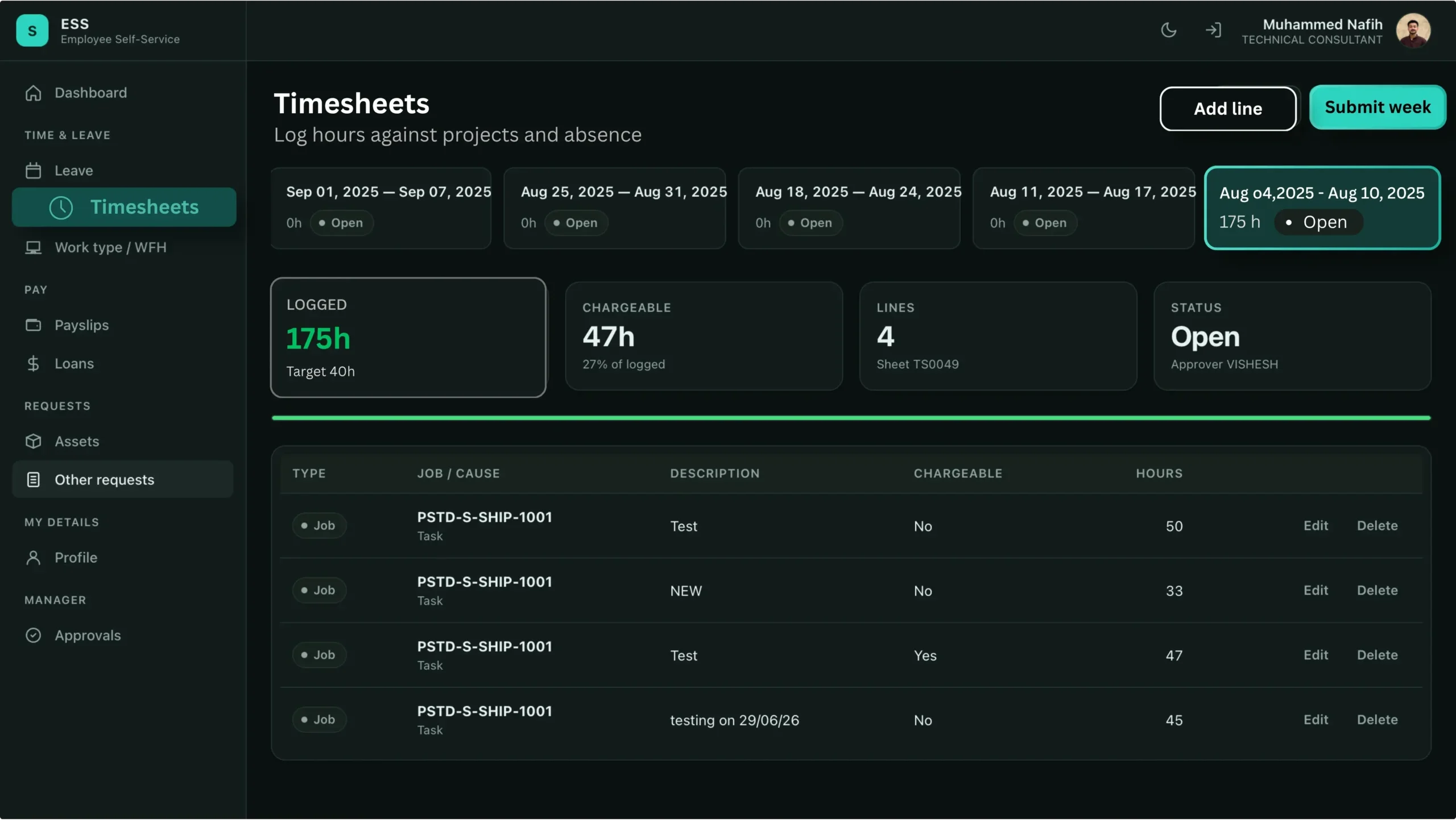Select week Aug 04 – Aug 10, 2025
The height and width of the screenshot is (822, 1456).
pyautogui.click(x=1322, y=208)
